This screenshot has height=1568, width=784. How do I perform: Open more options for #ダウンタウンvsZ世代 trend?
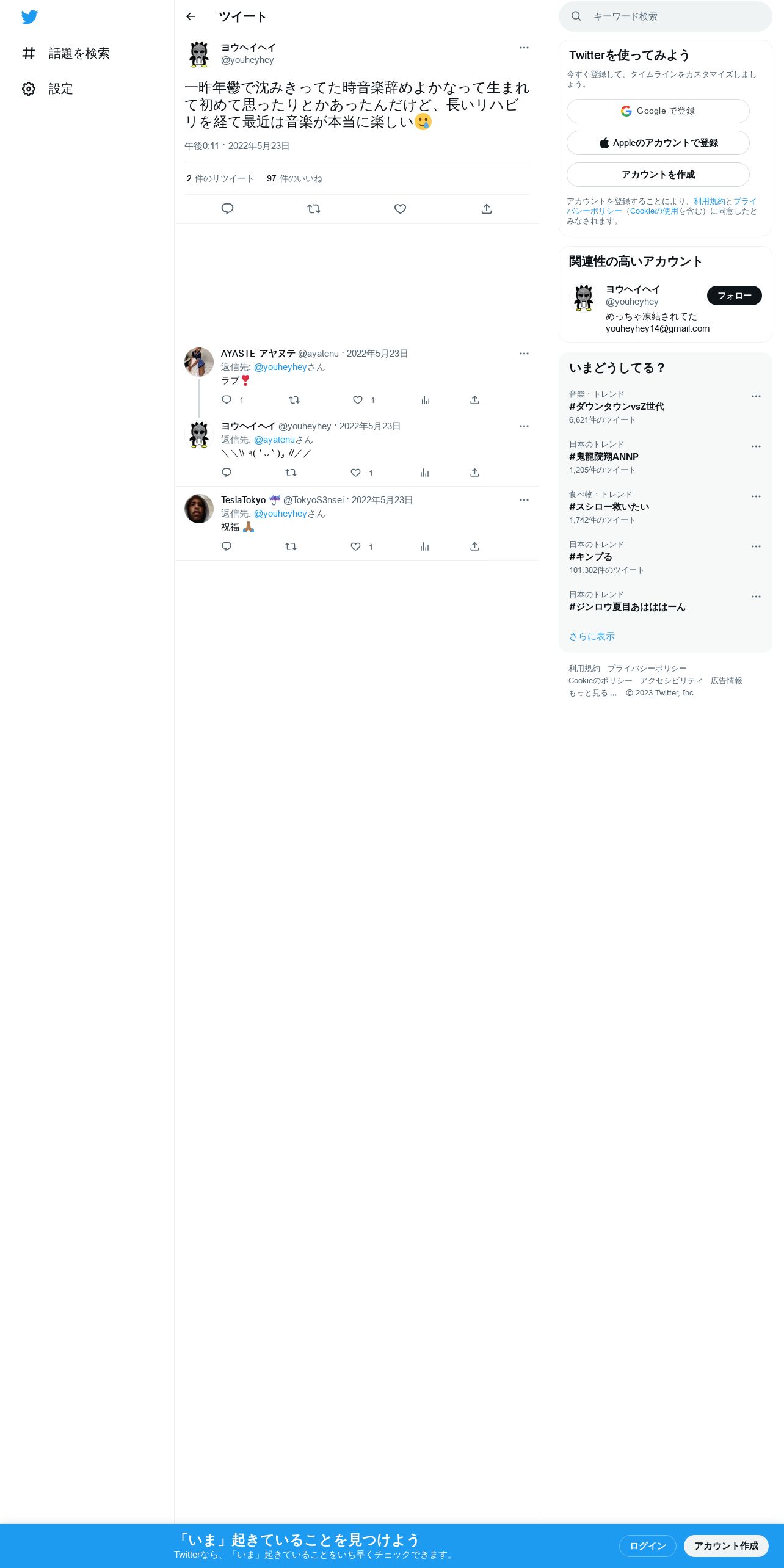click(x=756, y=396)
